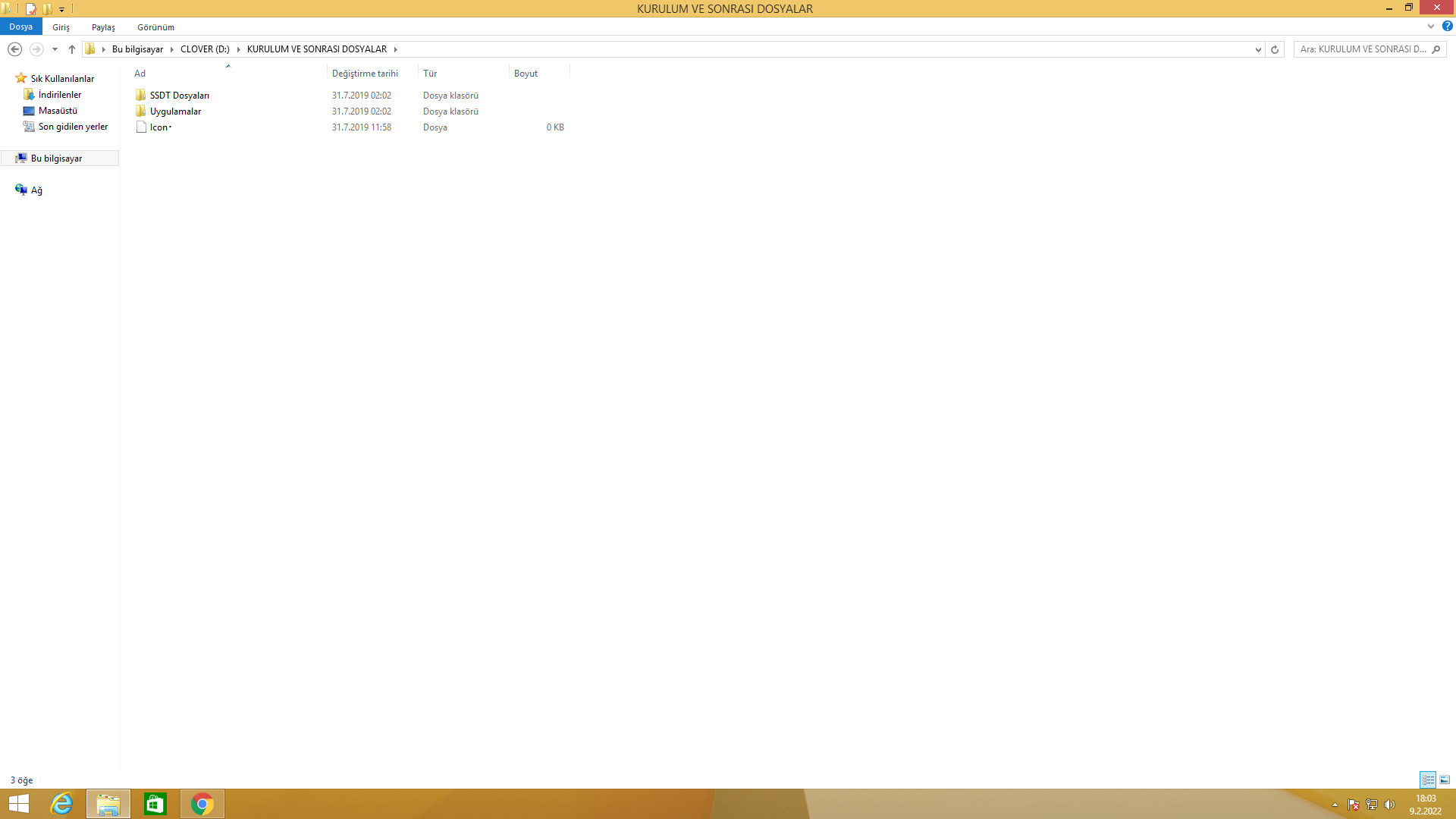Select Bu bilgisayar in the navigation pane
The image size is (1456, 819).
point(56,158)
